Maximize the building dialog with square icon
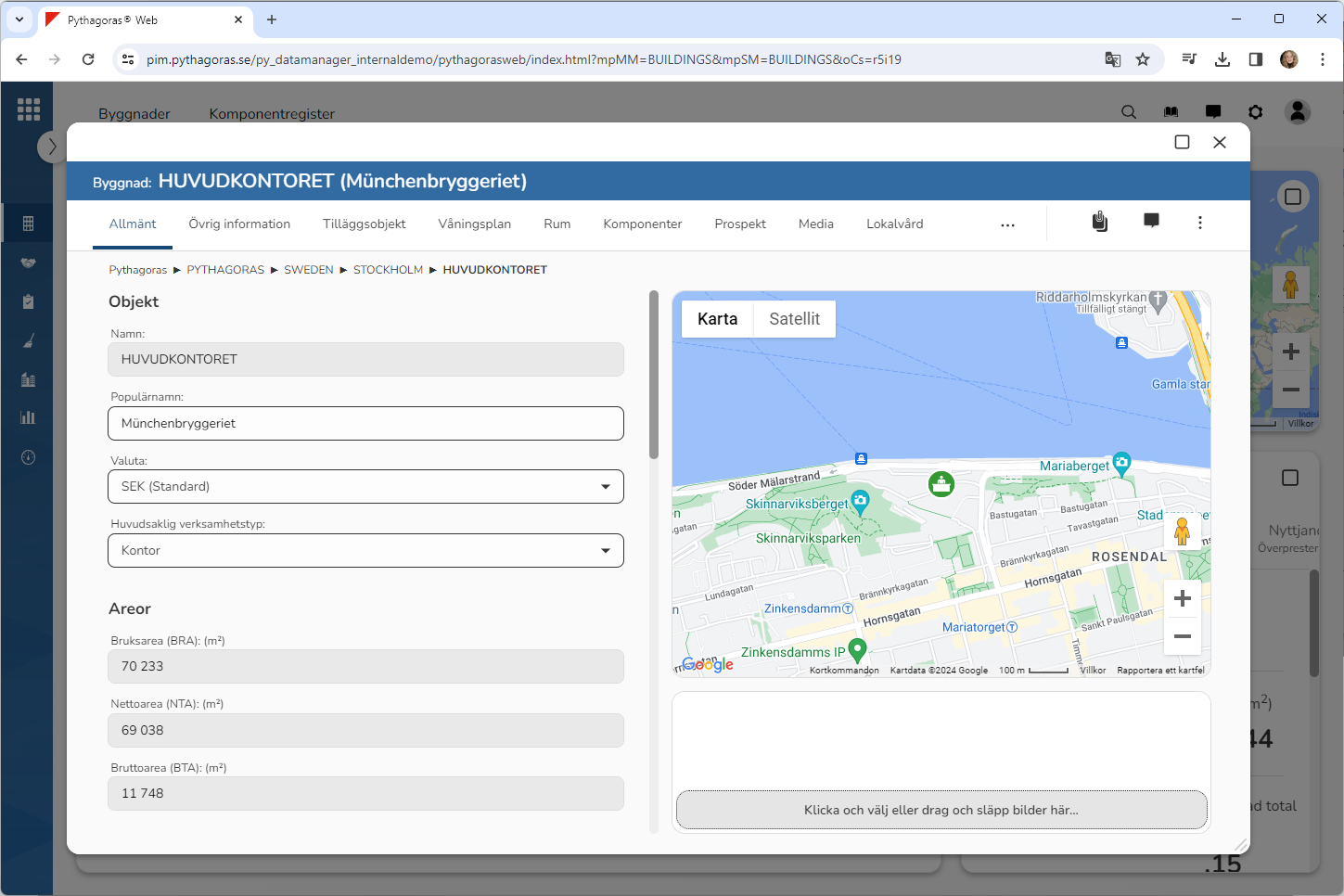The width and height of the screenshot is (1344, 896). [x=1182, y=142]
